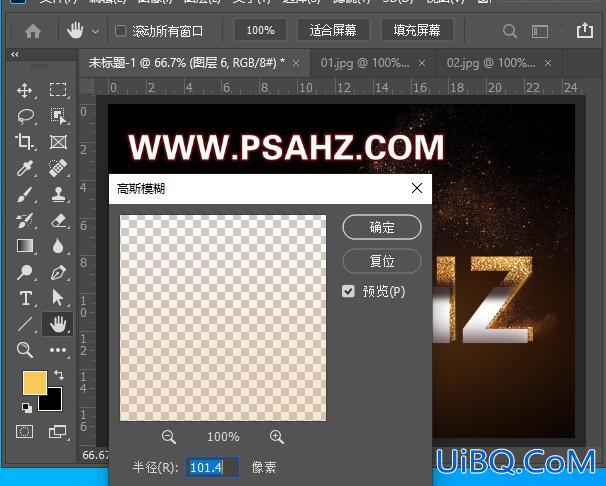Select the Spot Healing Brush tool
The width and height of the screenshot is (606, 486).
pyautogui.click(x=58, y=168)
